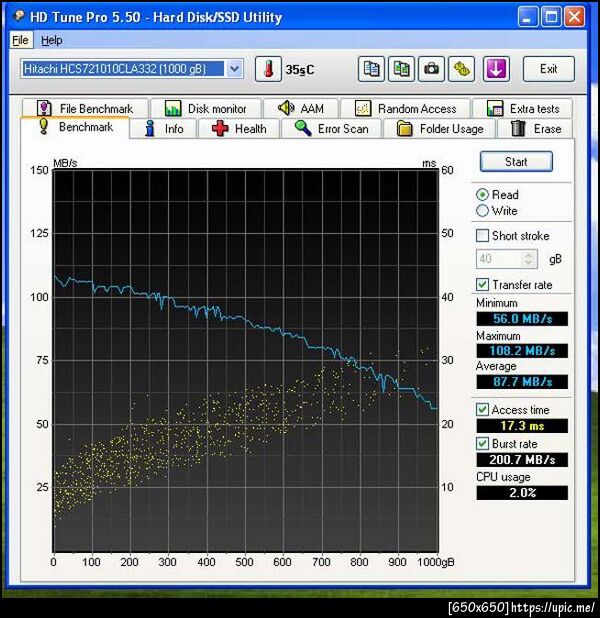
Task: Open the Info tab
Action: click(164, 129)
